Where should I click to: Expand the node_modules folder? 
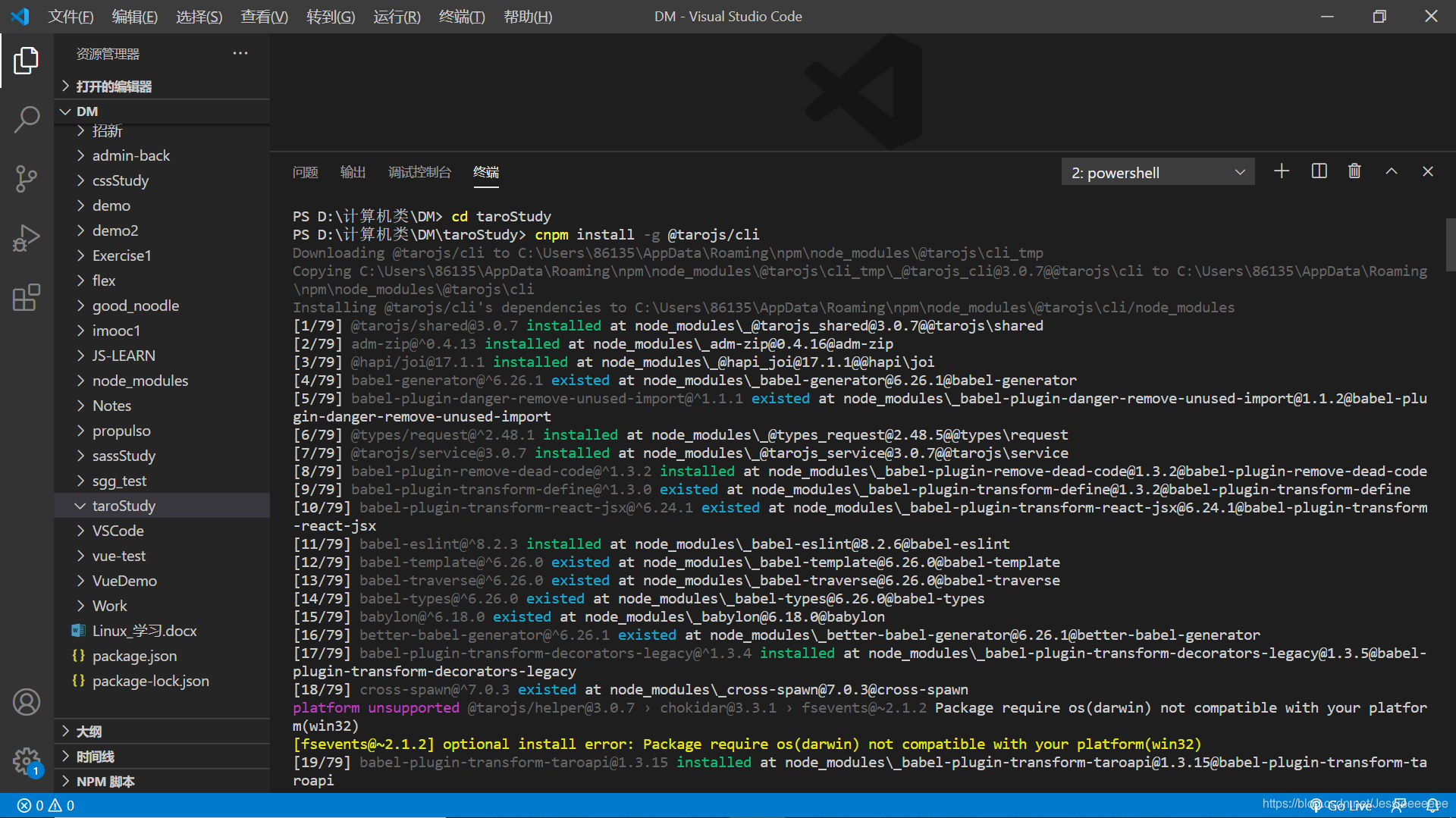click(x=162, y=381)
